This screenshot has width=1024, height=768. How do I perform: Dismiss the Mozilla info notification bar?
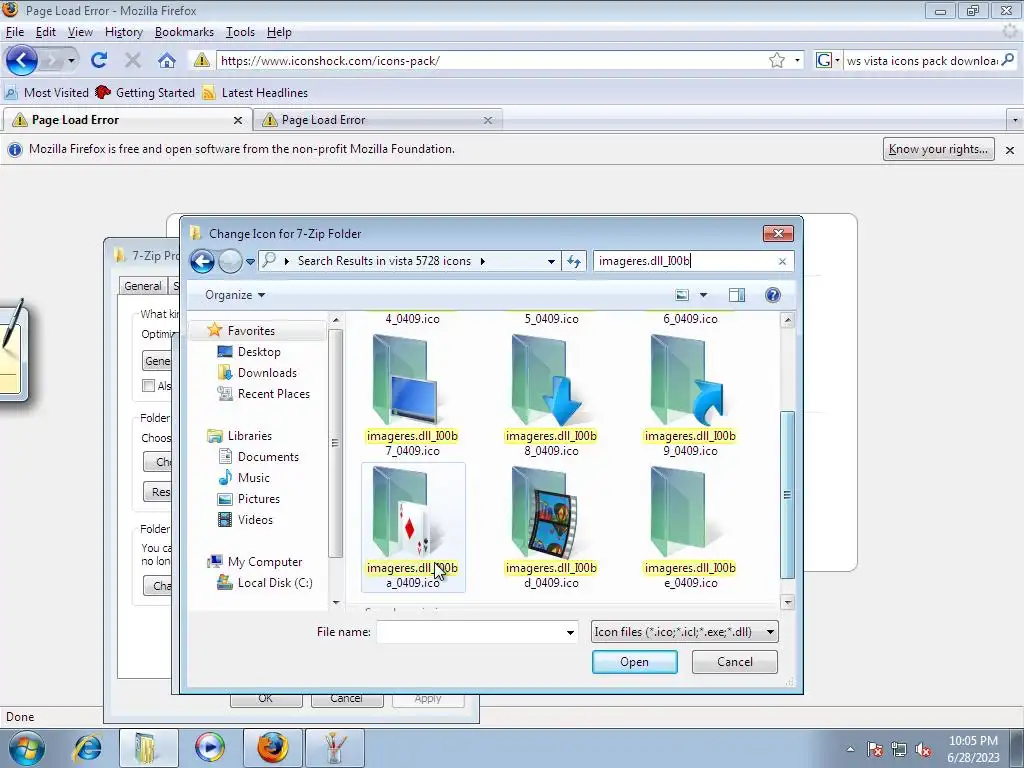tap(1010, 150)
